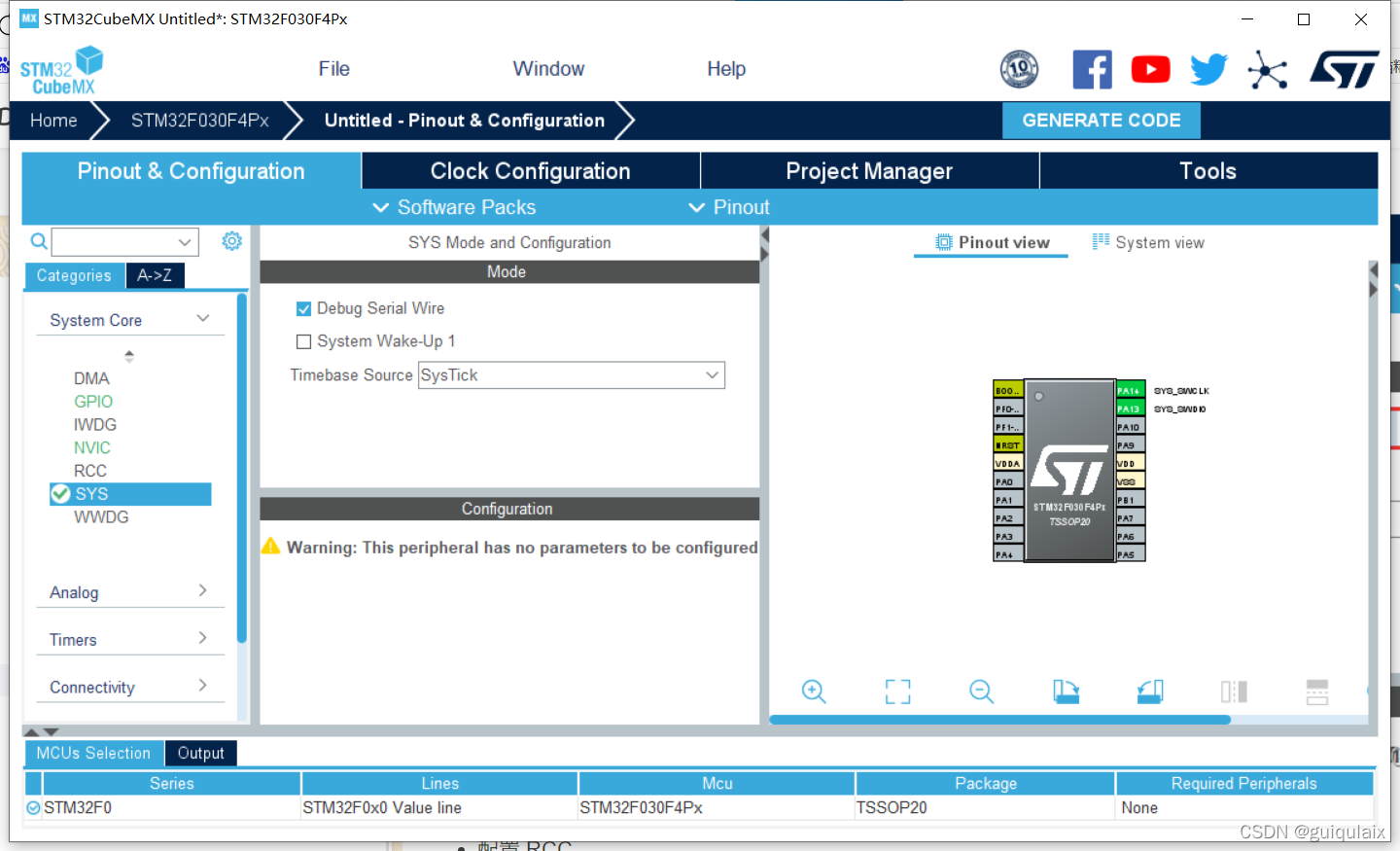This screenshot has width=1400, height=851.
Task: Rotate the chip counter-clockwise
Action: click(x=1150, y=691)
